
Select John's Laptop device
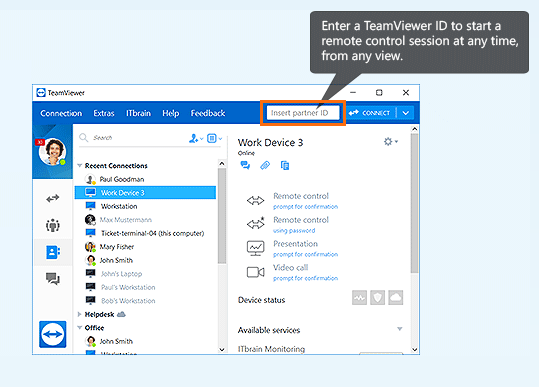tap(145, 274)
